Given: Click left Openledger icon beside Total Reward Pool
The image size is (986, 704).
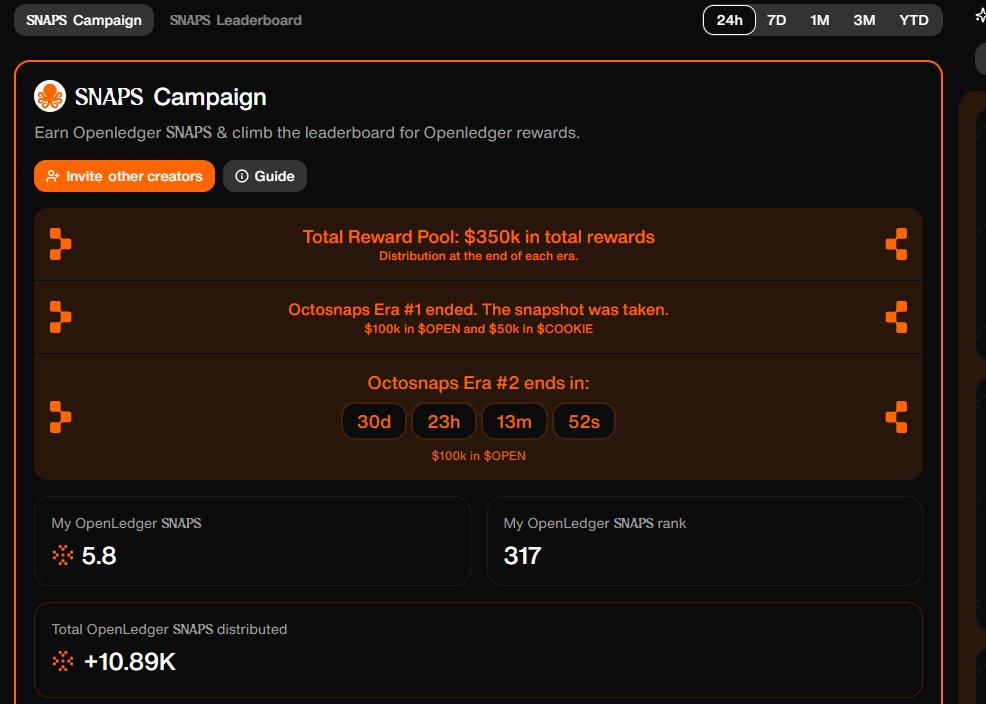Looking at the screenshot, I should click(60, 244).
